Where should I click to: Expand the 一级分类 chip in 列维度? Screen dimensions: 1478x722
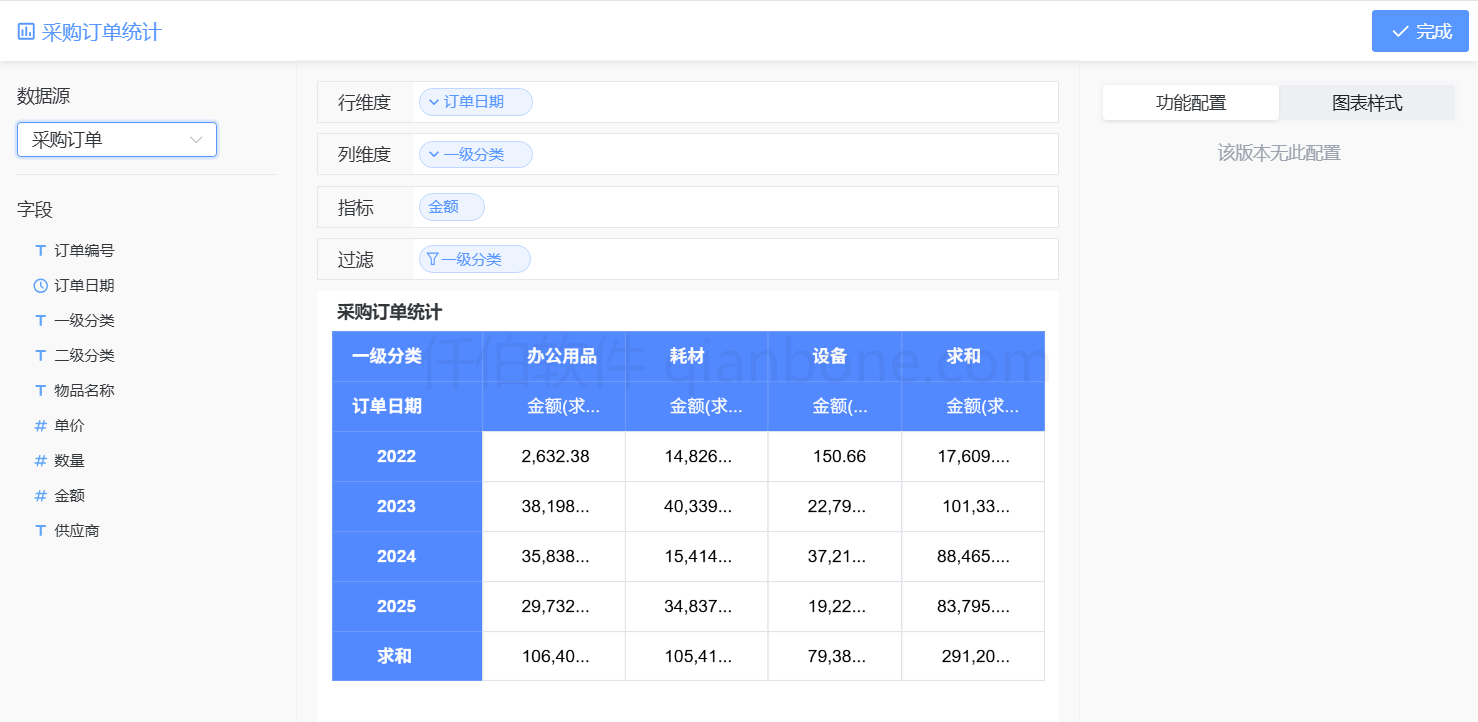coord(432,153)
